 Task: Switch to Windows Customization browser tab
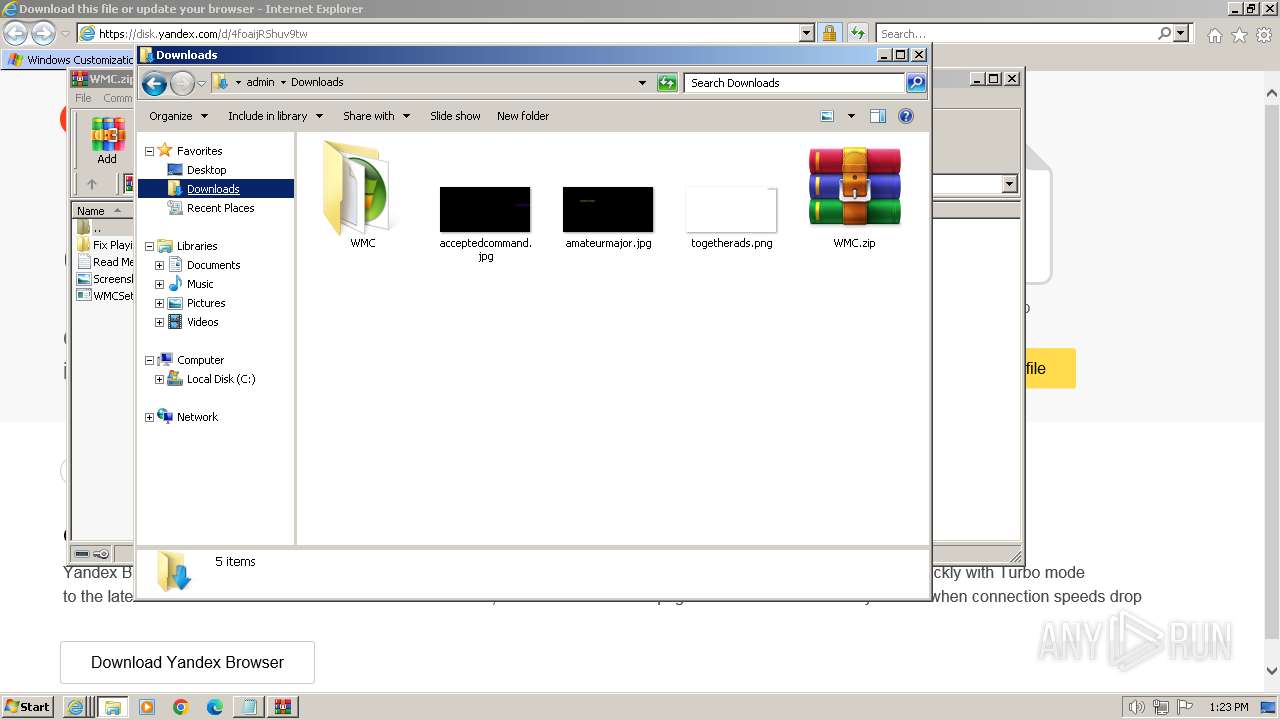click(70, 60)
